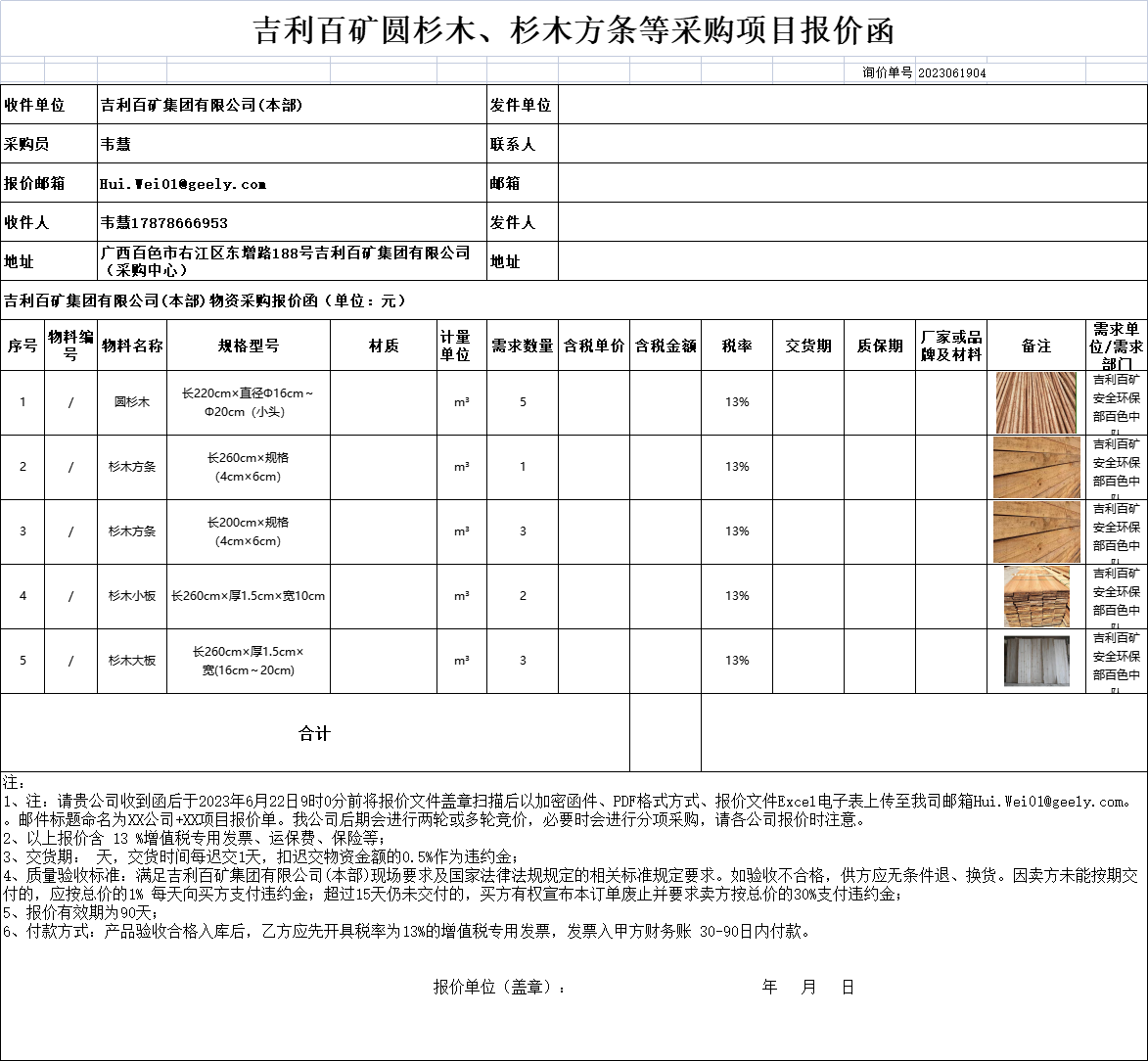Click the 报价单位（盖章） signature line
This screenshot has width=1148, height=1061.
point(499,988)
